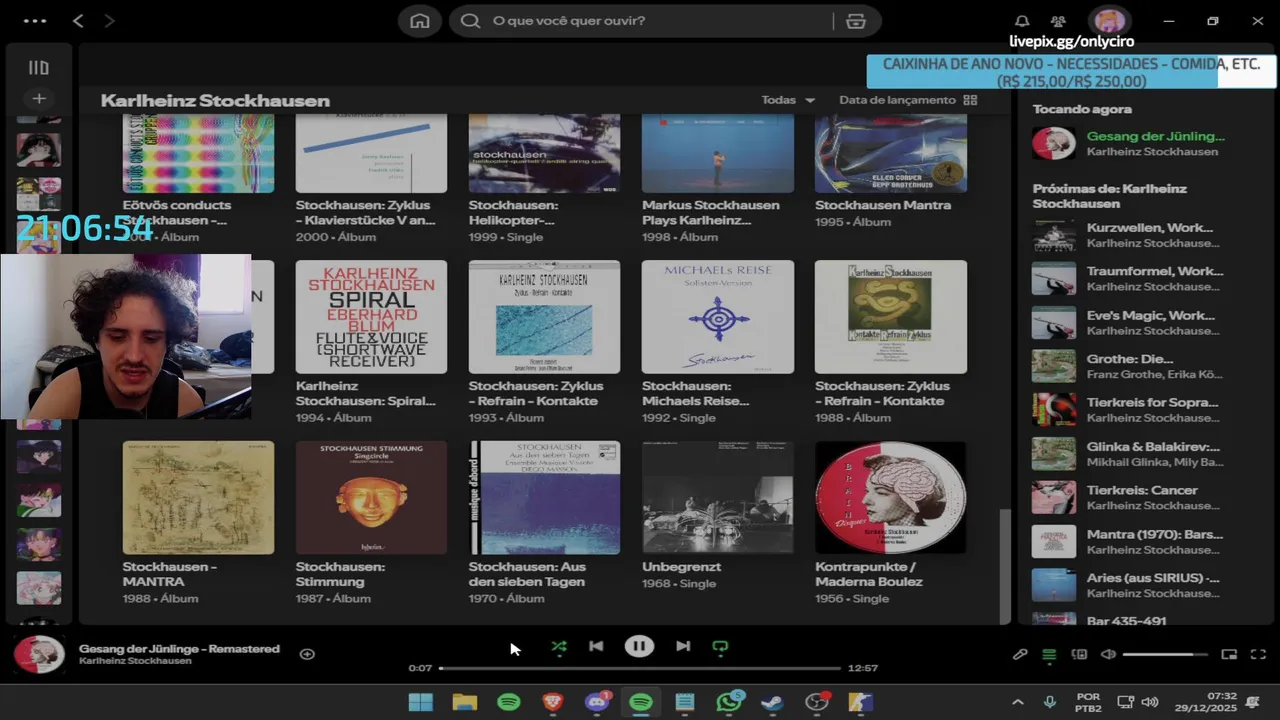
Task: Open the Windows Start menu
Action: [x=421, y=702]
